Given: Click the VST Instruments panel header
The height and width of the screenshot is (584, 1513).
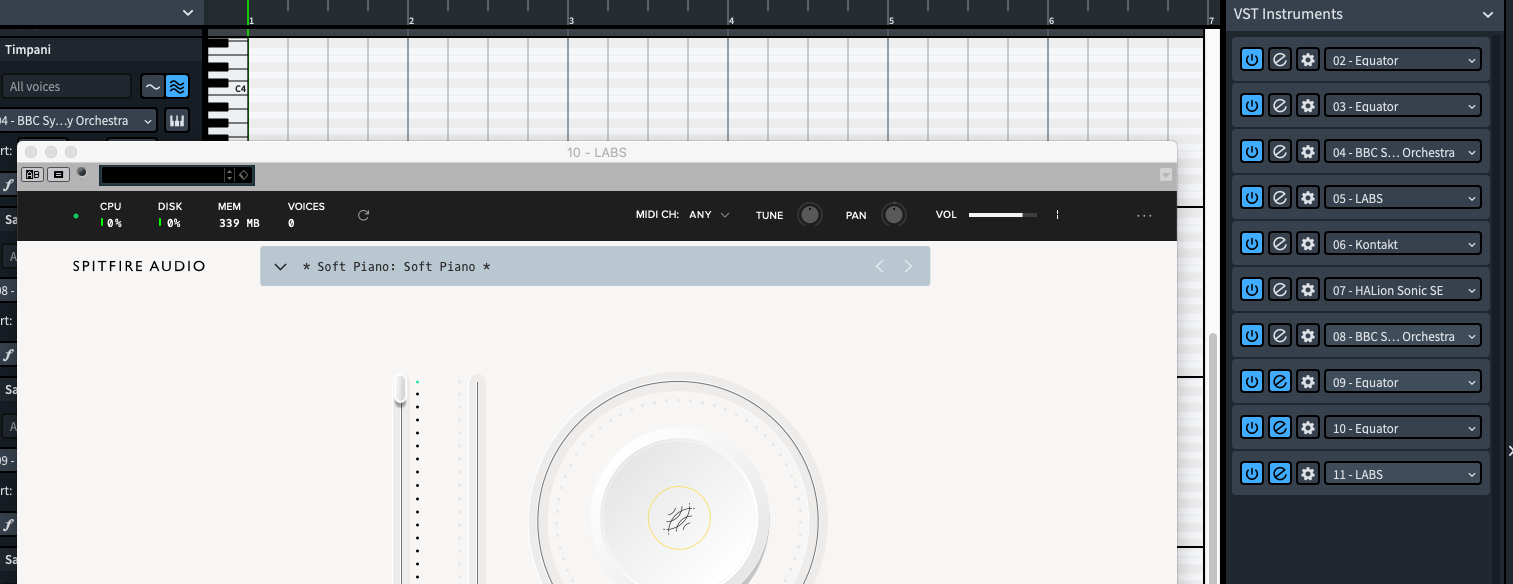Looking at the screenshot, I should coord(1364,14).
